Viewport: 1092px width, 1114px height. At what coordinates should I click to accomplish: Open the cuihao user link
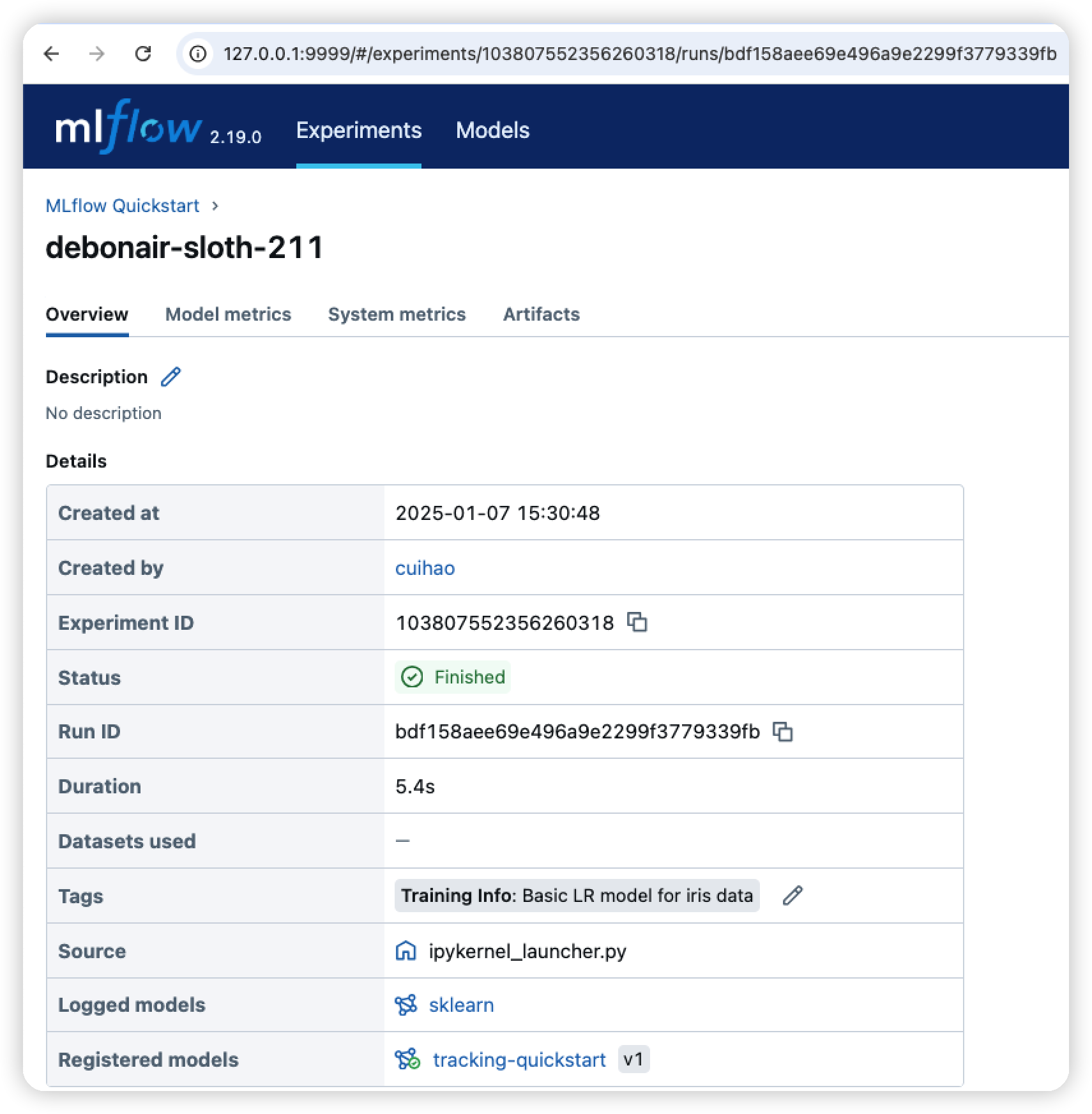(x=425, y=568)
